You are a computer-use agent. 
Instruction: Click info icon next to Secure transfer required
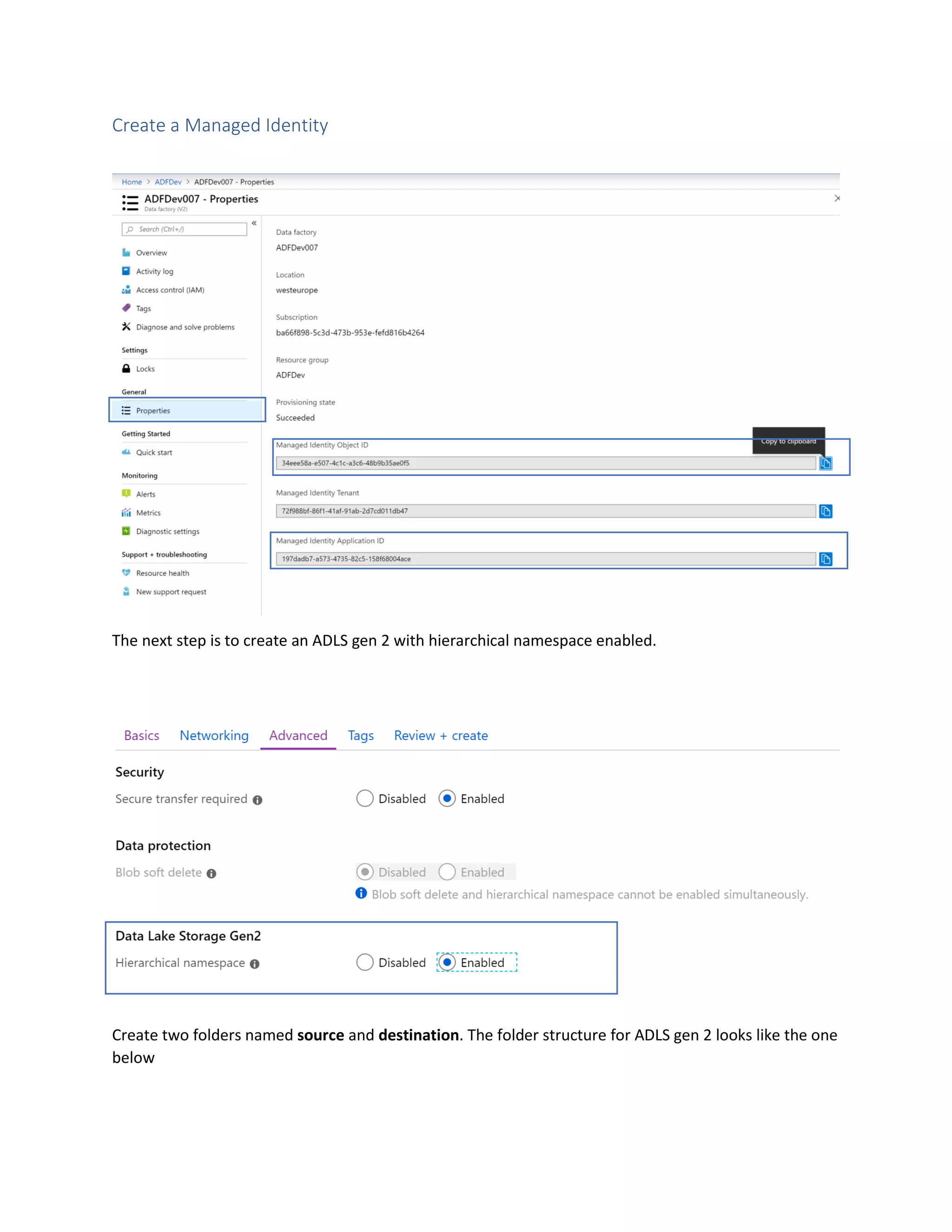[258, 800]
